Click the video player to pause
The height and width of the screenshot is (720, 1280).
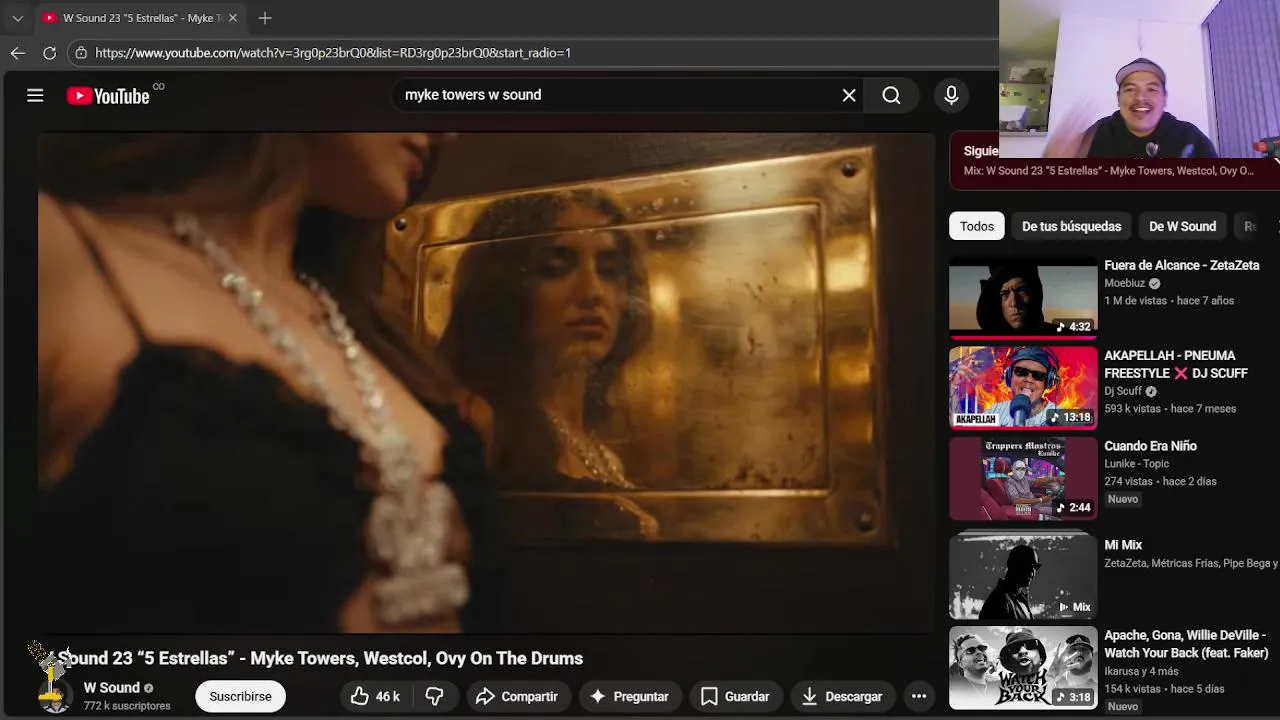click(x=486, y=382)
